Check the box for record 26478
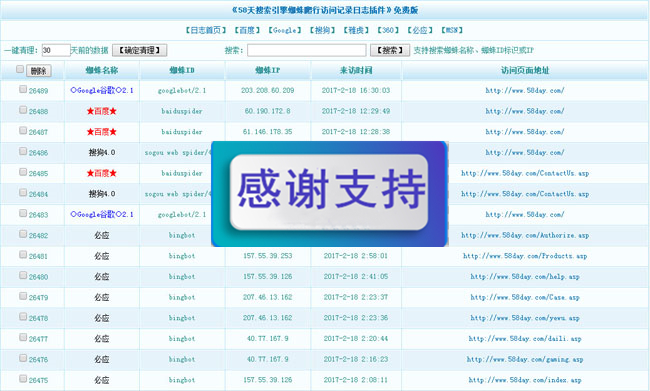This screenshot has height=391, width=650. 23,317
